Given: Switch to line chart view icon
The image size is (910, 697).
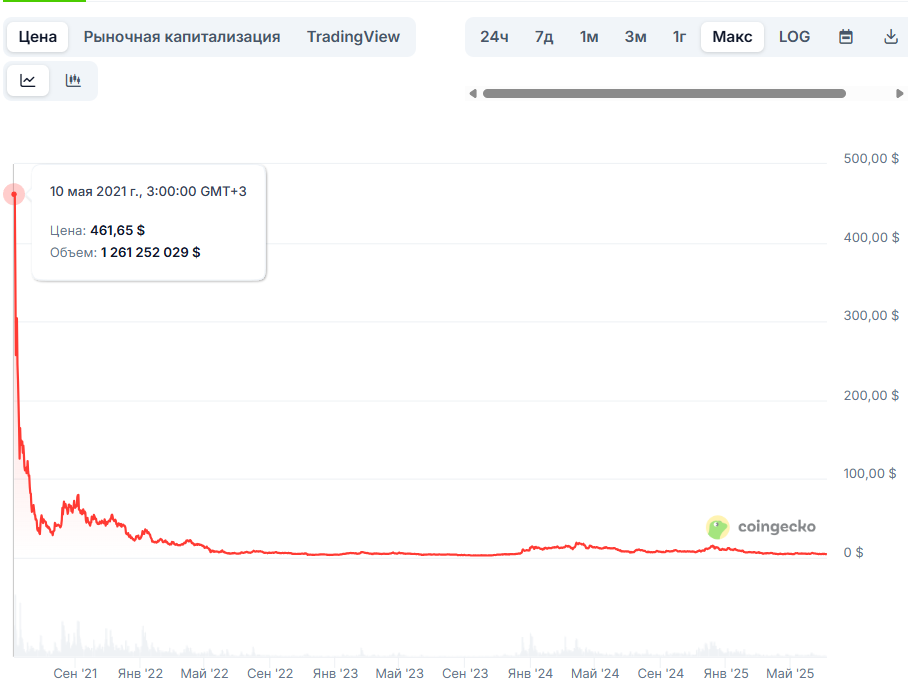Looking at the screenshot, I should point(28,80).
